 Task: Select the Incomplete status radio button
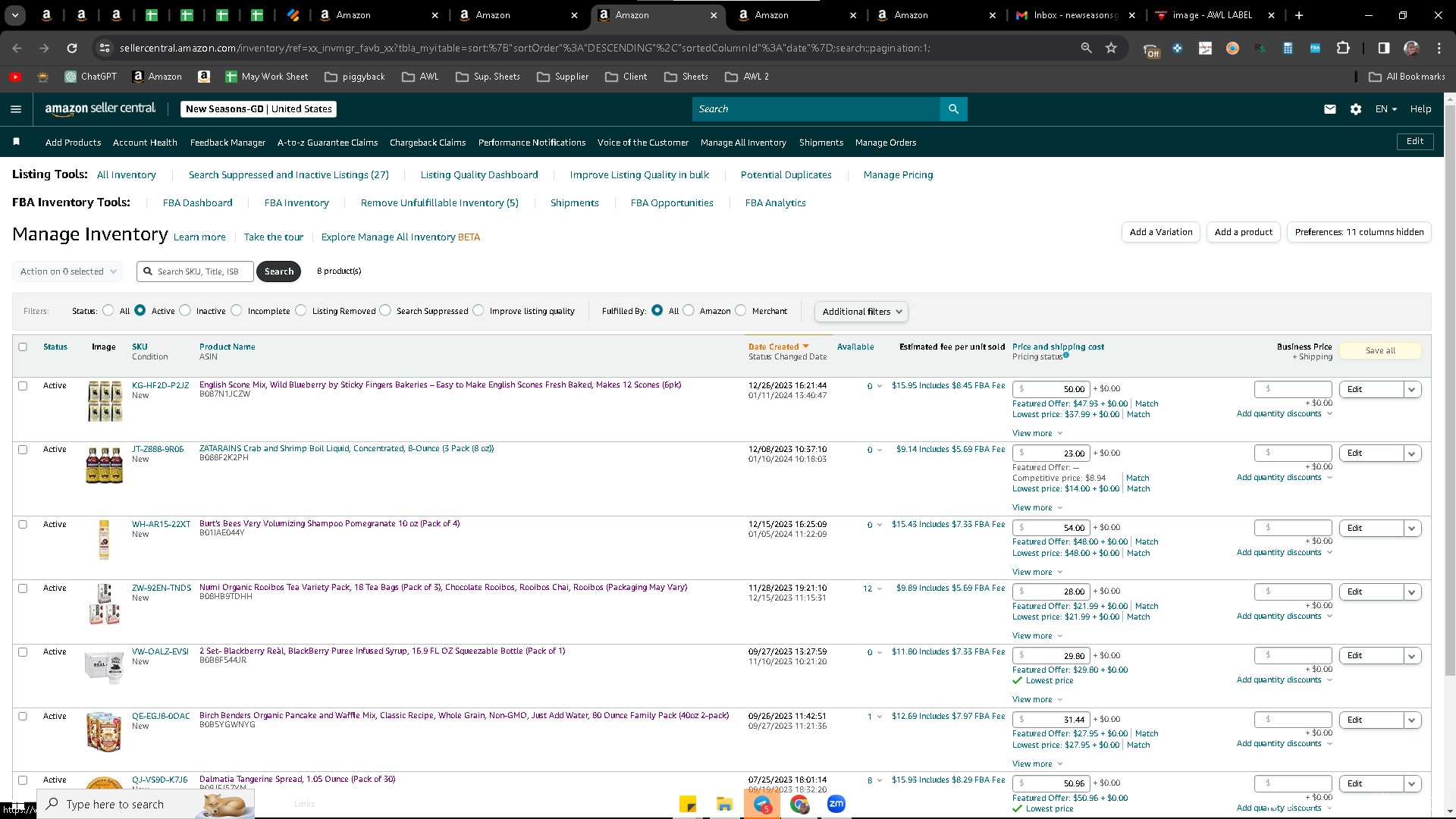coord(237,310)
